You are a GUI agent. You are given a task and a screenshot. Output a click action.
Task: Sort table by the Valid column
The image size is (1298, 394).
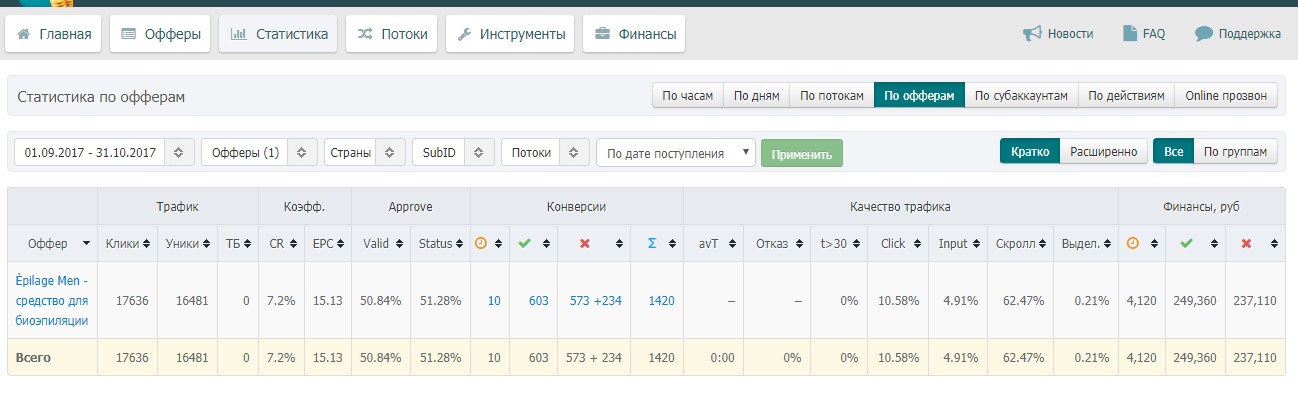point(381,243)
